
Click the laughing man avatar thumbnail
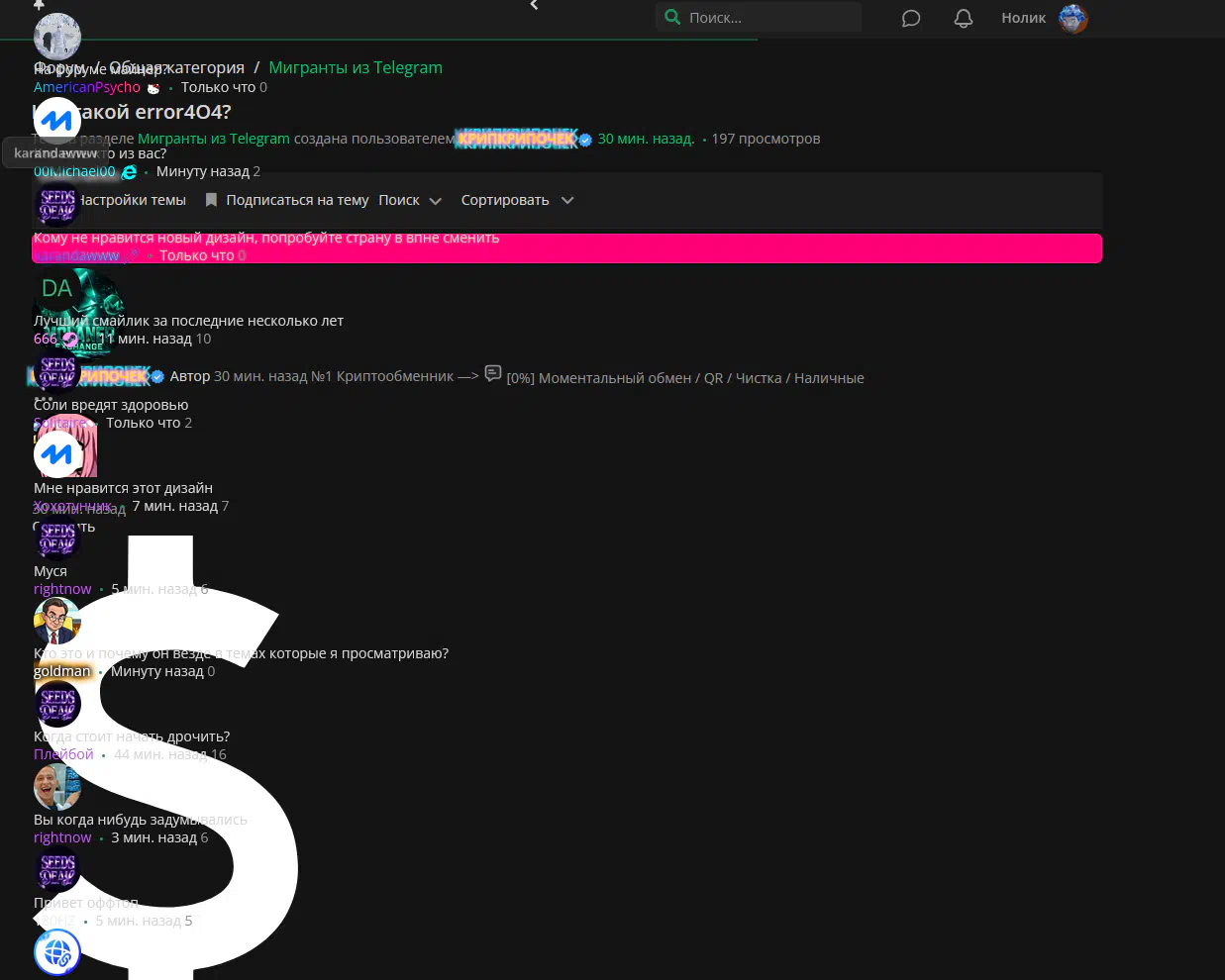[x=56, y=787]
